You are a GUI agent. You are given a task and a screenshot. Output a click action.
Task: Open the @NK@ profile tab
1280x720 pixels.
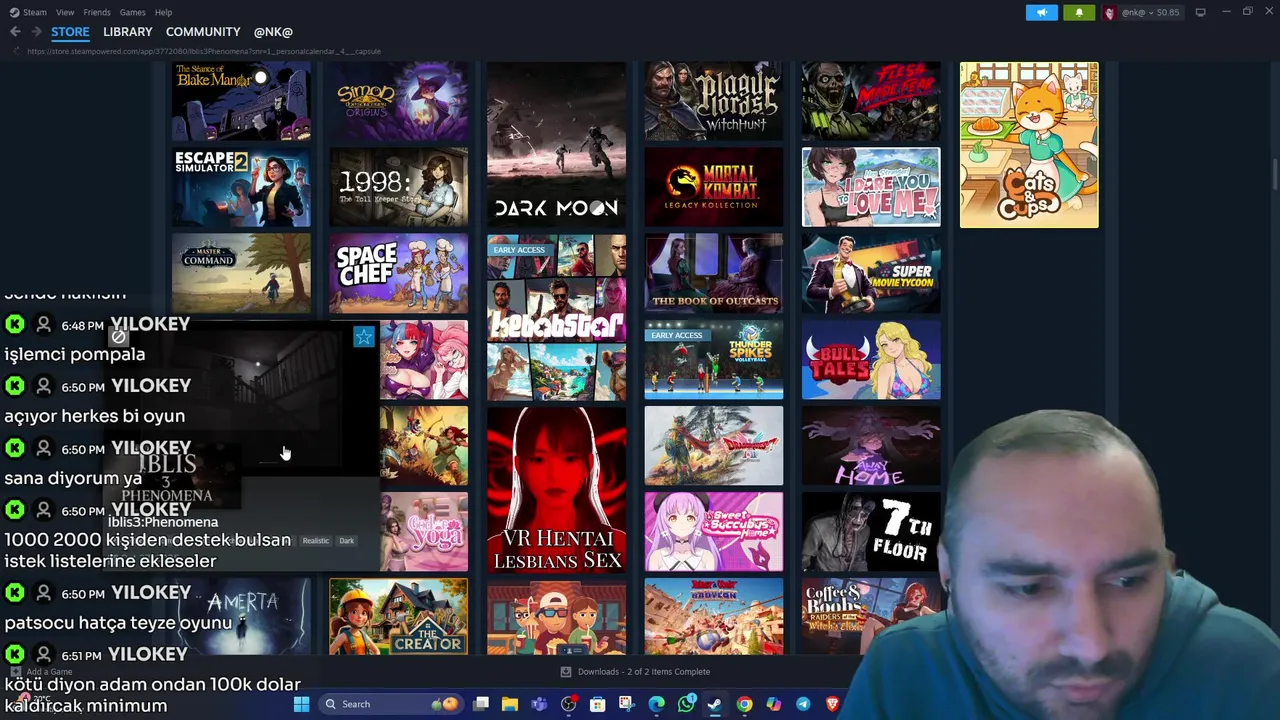point(273,32)
